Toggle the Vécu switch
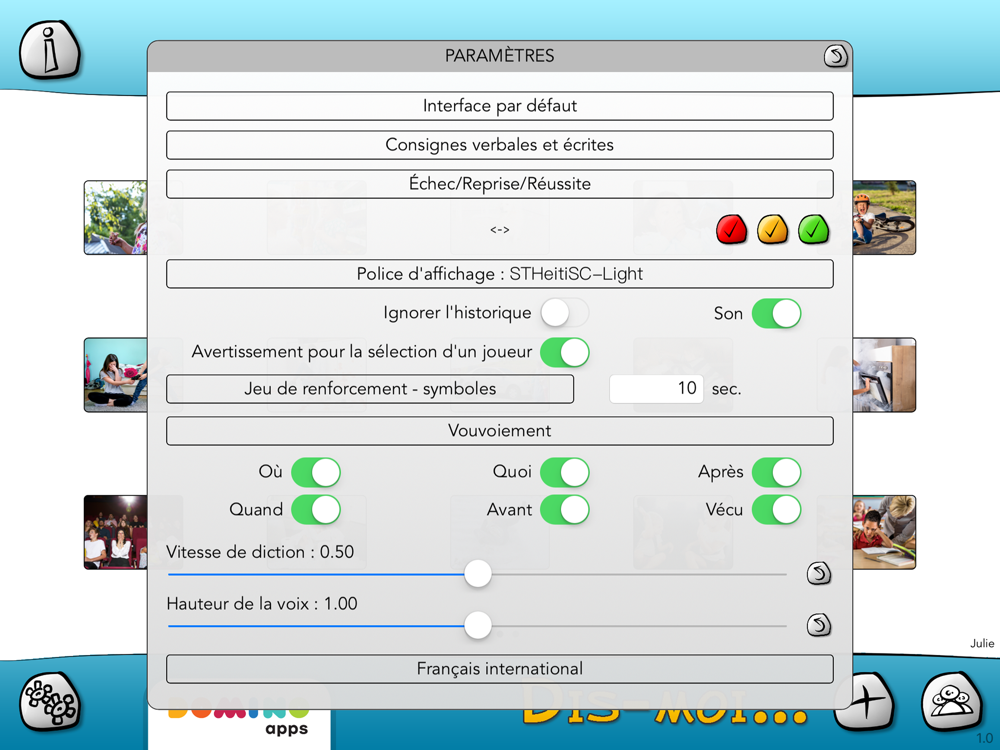This screenshot has height=750, width=1000. [776, 510]
